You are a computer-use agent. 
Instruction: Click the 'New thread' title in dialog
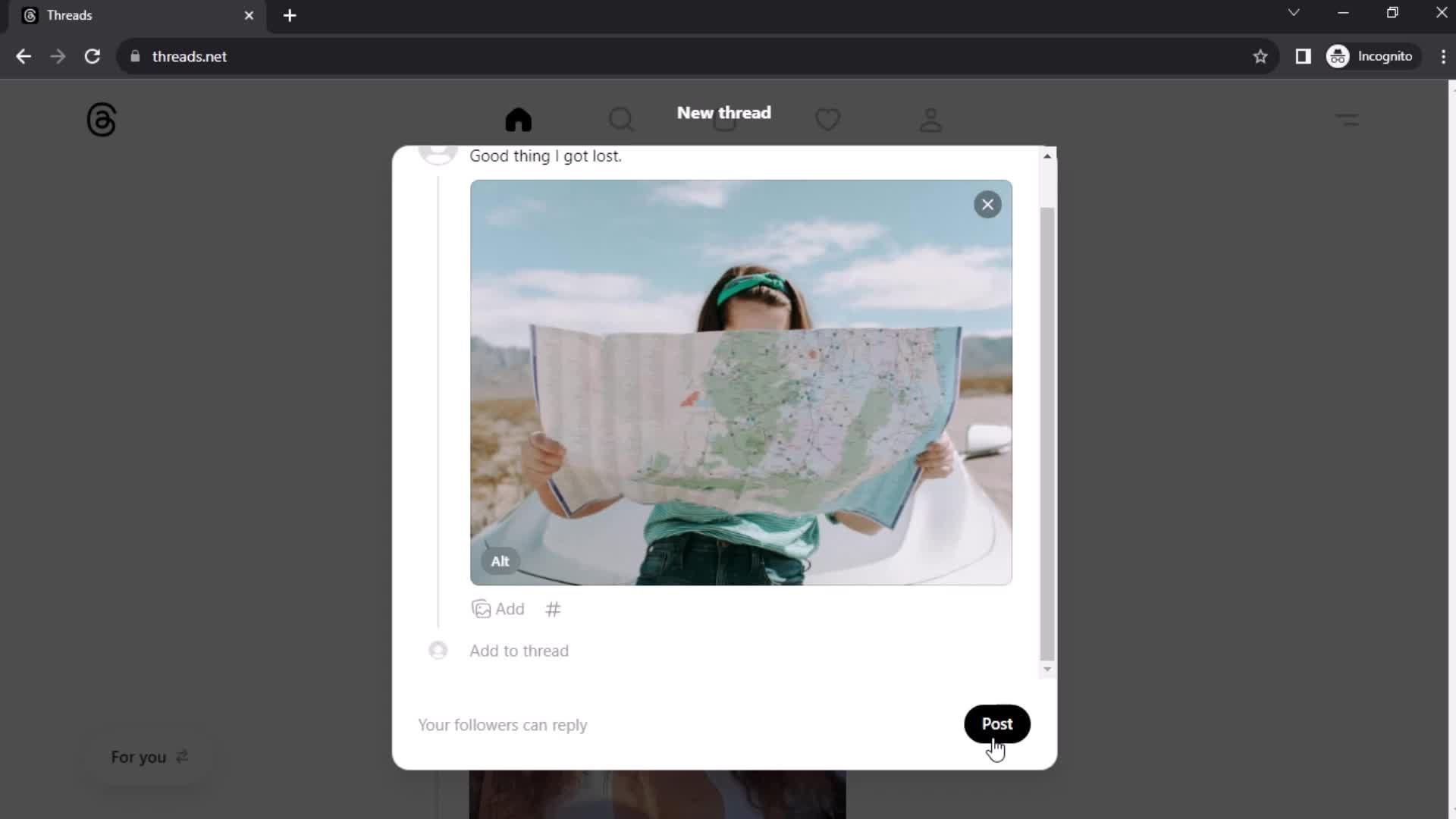click(x=724, y=112)
